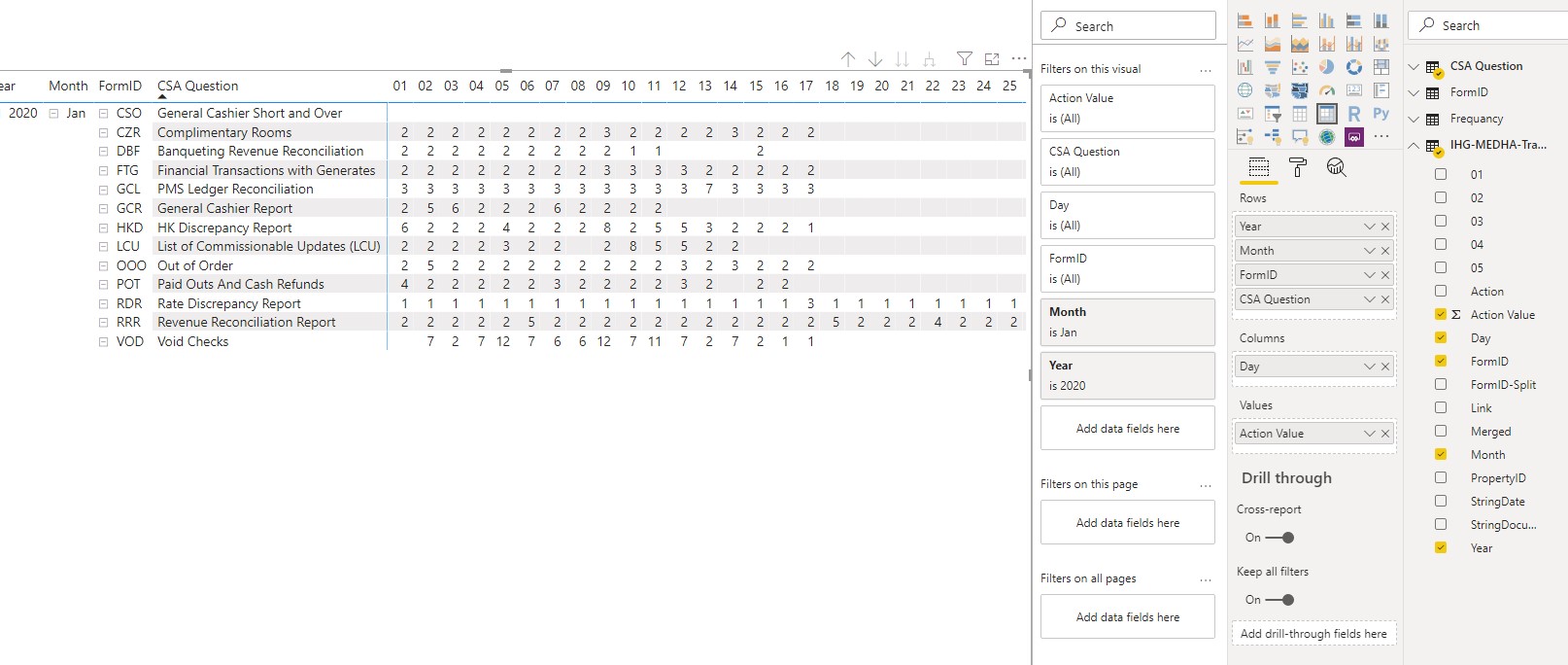Select the treemap visual
Screen dimensions: 1568x665
[x=1381, y=67]
